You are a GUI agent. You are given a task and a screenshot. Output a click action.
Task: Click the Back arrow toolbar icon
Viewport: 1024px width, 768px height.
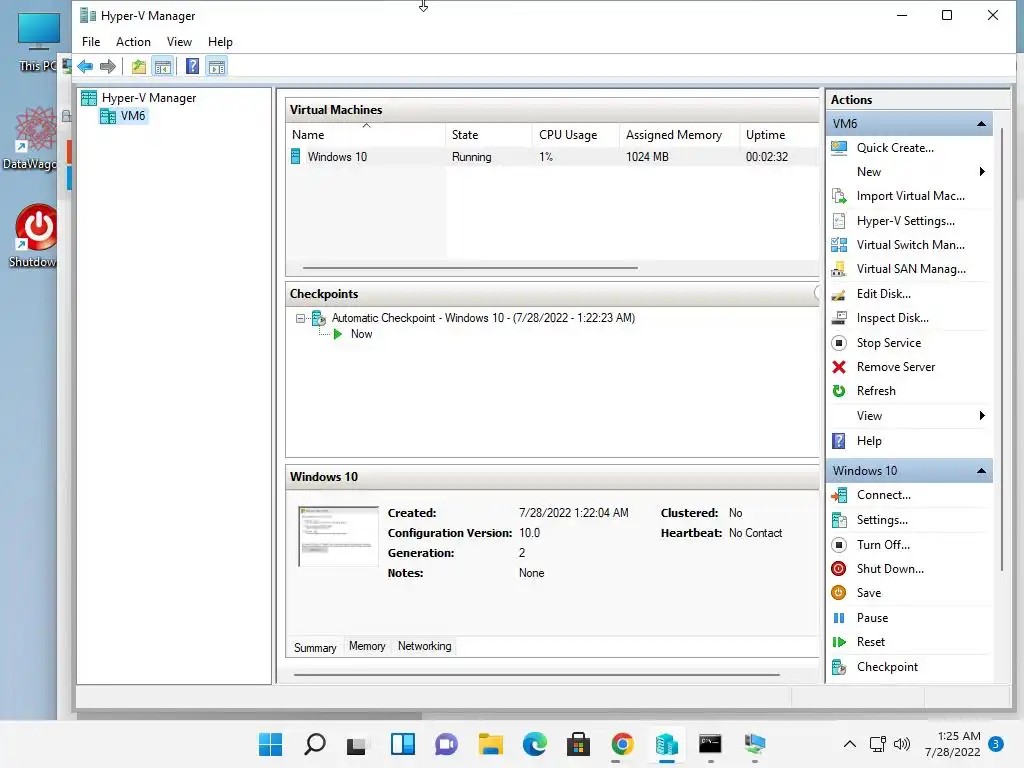(85, 66)
